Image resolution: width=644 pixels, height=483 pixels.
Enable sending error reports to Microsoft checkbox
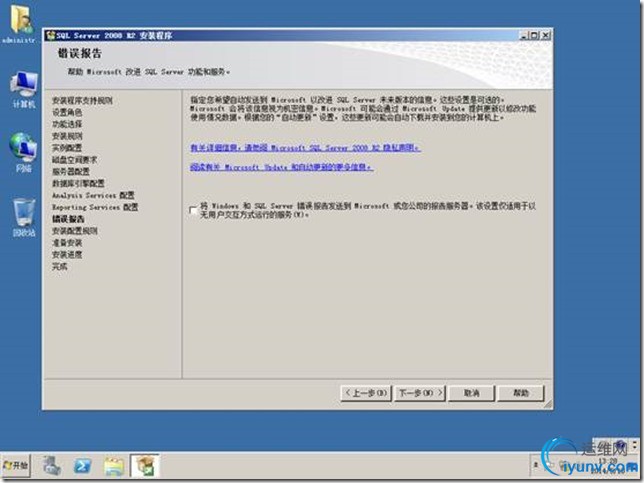(x=193, y=210)
